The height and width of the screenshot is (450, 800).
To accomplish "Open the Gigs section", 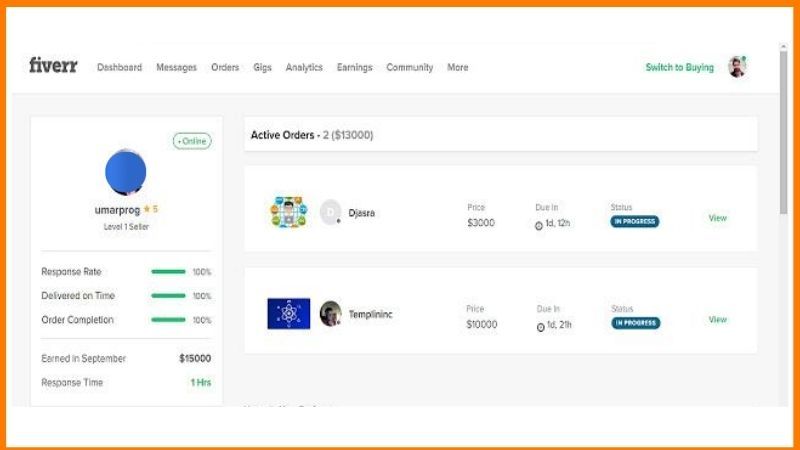I will [262, 67].
